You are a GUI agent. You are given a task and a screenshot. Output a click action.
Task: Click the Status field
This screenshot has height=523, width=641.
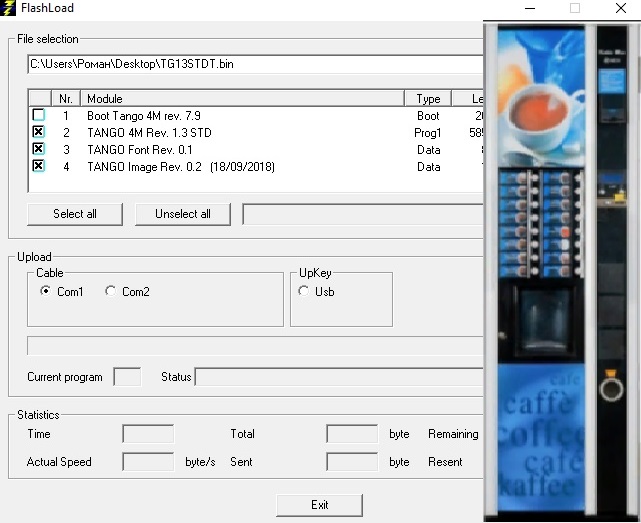pyautogui.click(x=339, y=377)
